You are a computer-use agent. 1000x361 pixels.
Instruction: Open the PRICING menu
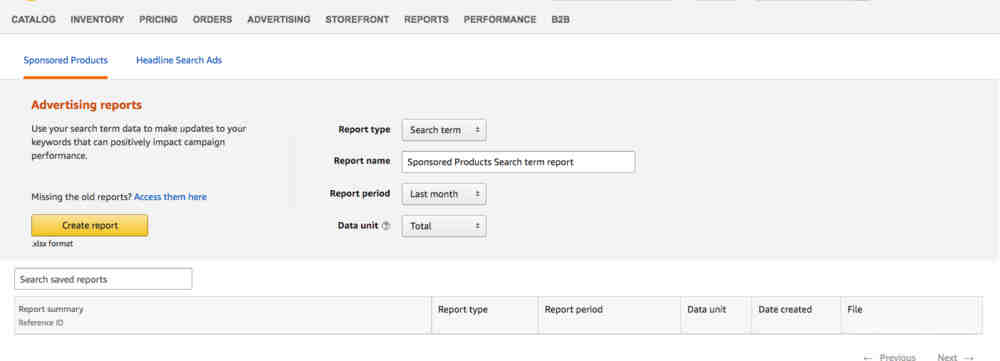158,20
